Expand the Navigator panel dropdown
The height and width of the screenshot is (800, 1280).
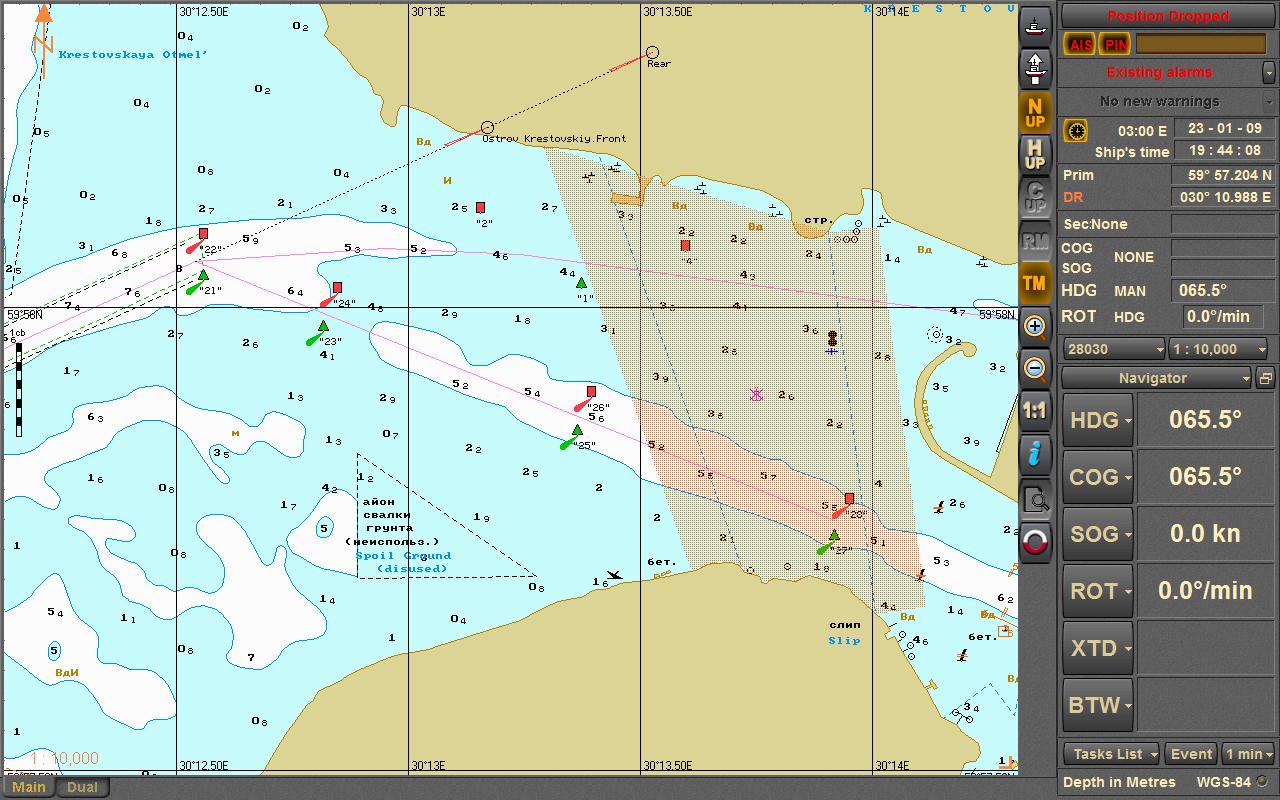coord(1156,378)
